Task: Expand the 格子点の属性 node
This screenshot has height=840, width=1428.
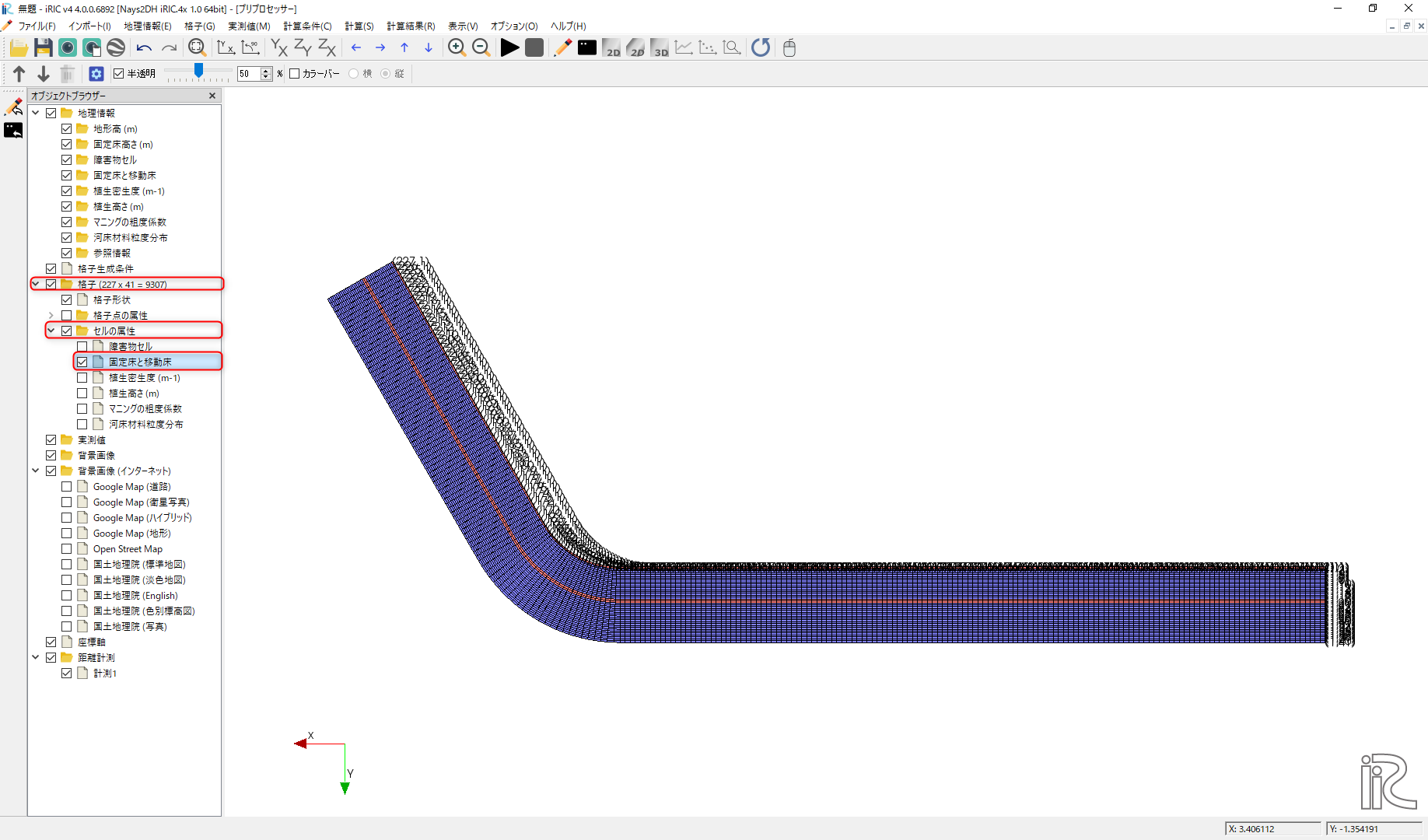Action: tap(51, 316)
